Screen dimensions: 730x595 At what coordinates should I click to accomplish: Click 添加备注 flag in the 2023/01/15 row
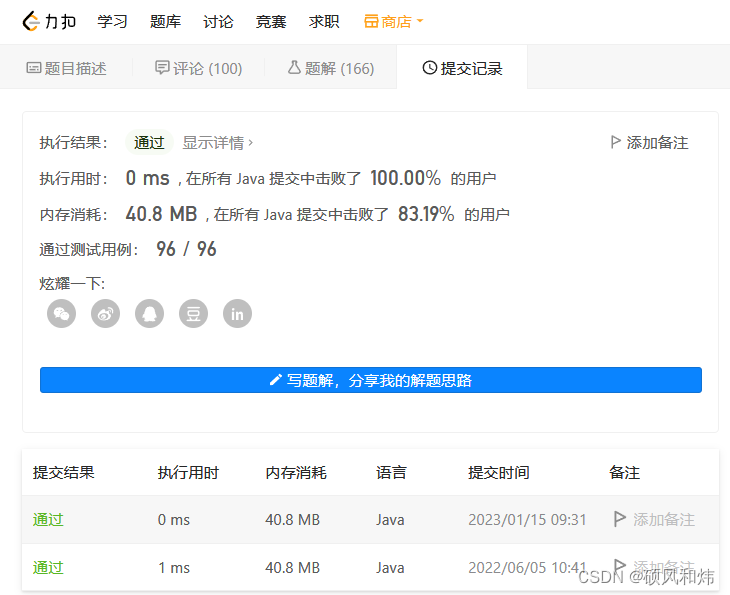point(654,520)
